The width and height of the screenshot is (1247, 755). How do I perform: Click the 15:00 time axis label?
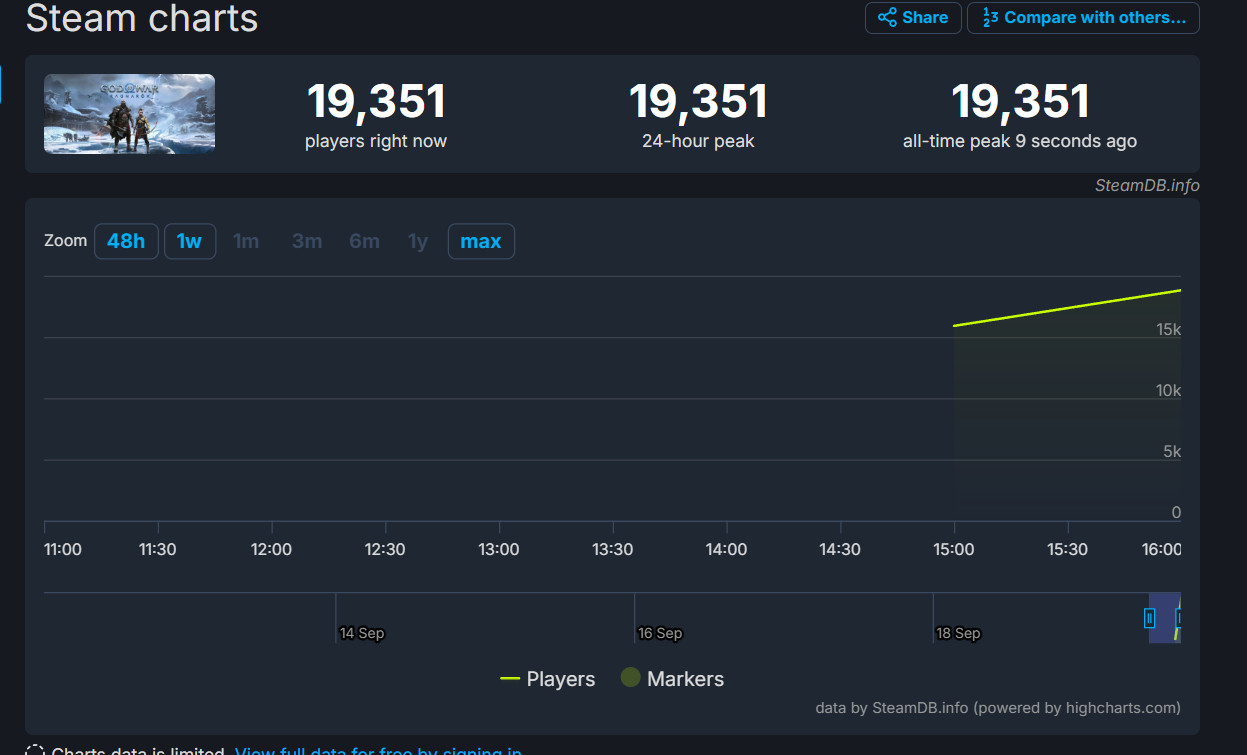point(954,549)
